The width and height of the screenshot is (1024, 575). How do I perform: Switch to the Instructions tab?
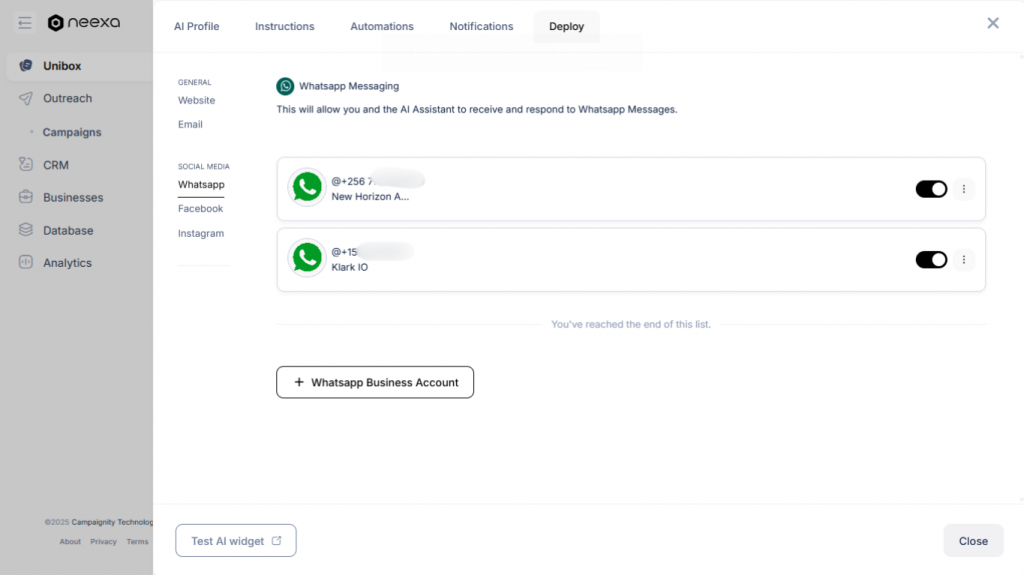(x=285, y=27)
